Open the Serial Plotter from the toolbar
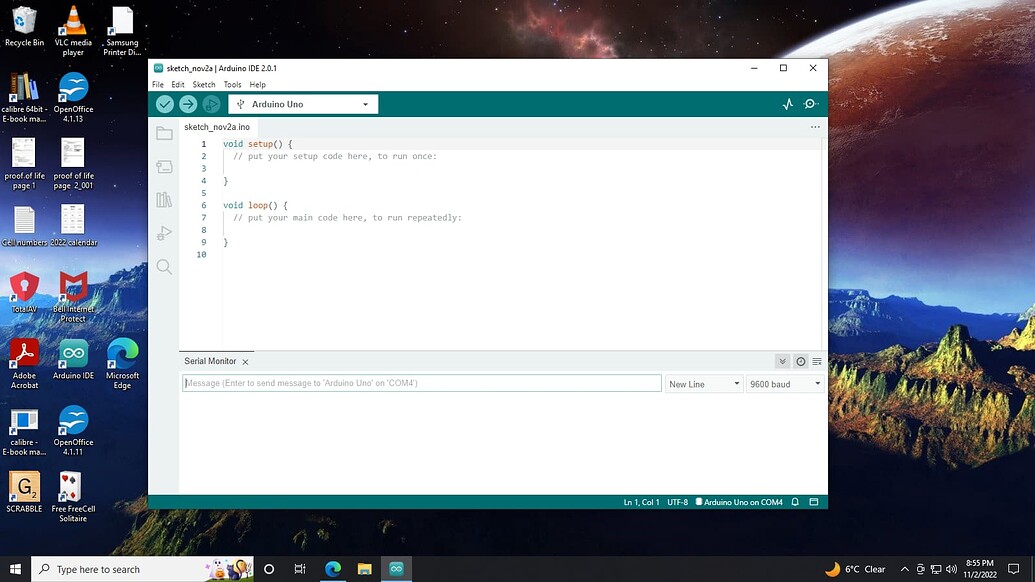 pyautogui.click(x=788, y=103)
